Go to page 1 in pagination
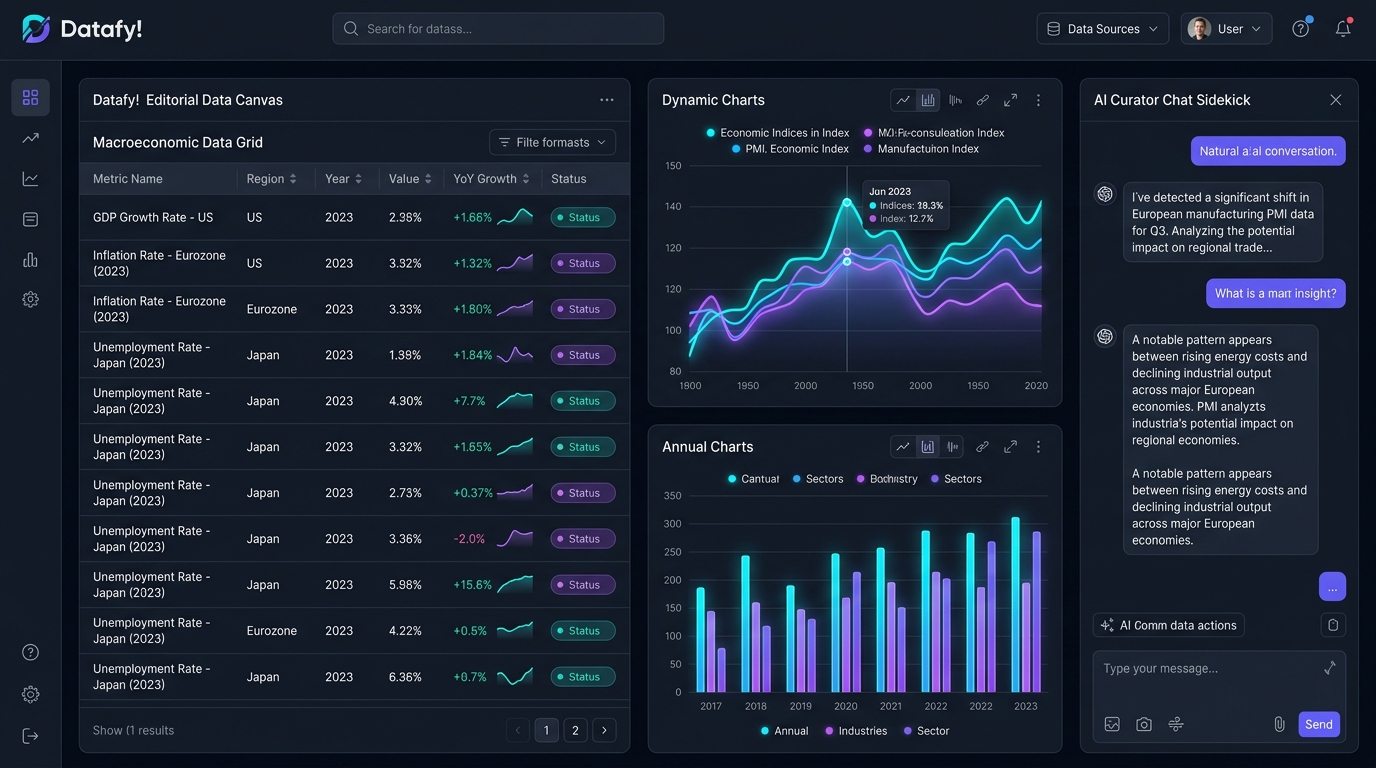 [x=546, y=730]
